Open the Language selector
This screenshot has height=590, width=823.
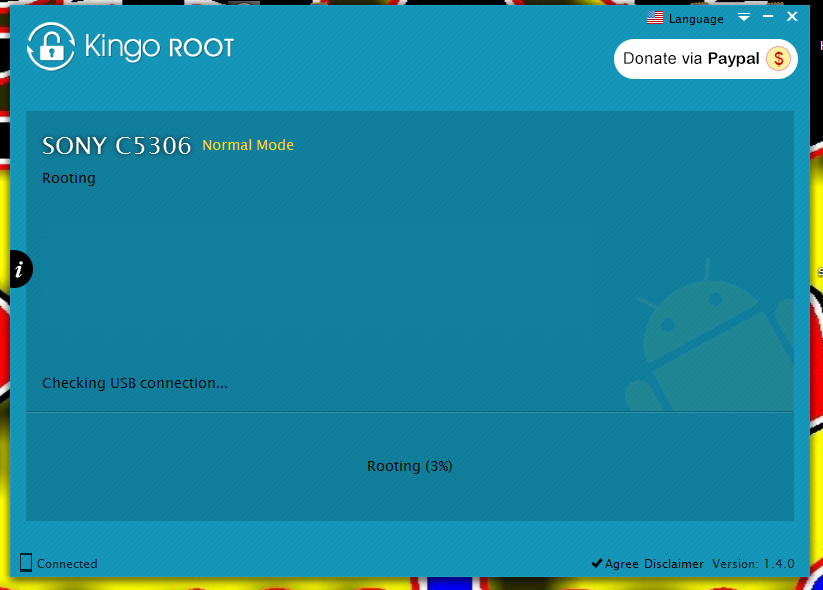pos(696,19)
